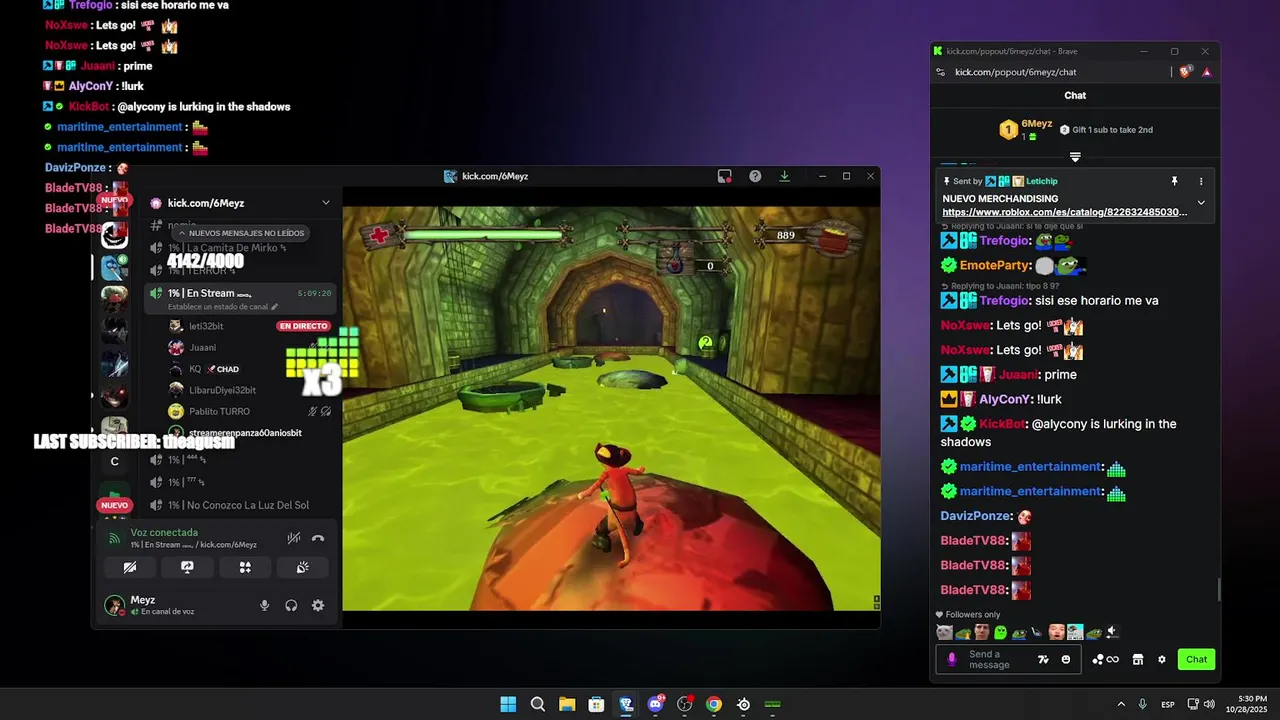Viewport: 1280px width, 720px height.
Task: Join No Conozco La Luz Del Sol channel
Action: point(238,505)
